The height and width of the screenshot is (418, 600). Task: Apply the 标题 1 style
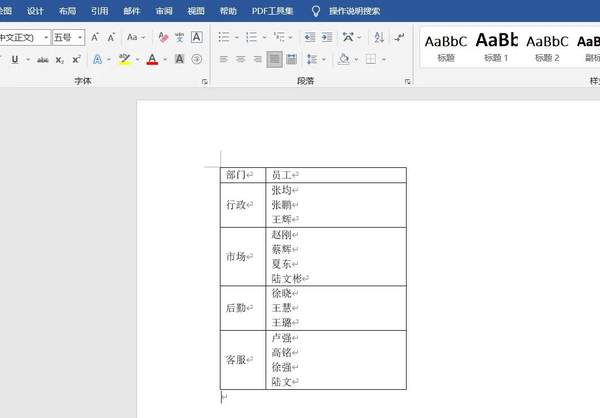pos(496,46)
